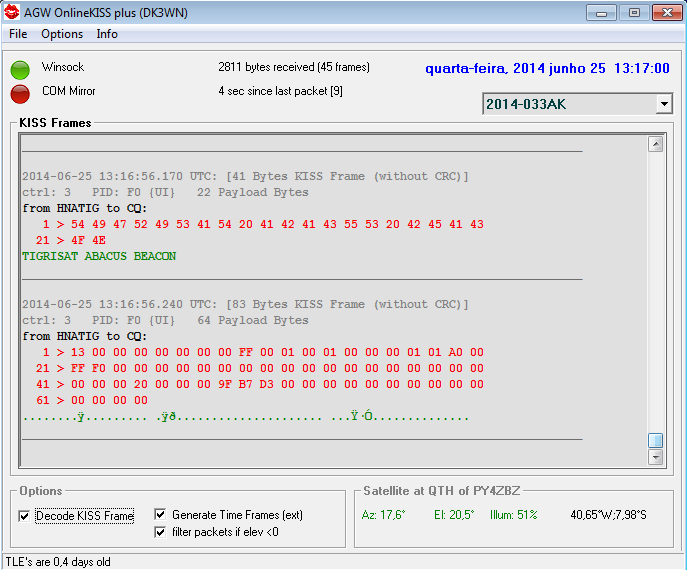The width and height of the screenshot is (687, 570).
Task: Click '64 Payload Bytes' control line
Action: [165, 320]
